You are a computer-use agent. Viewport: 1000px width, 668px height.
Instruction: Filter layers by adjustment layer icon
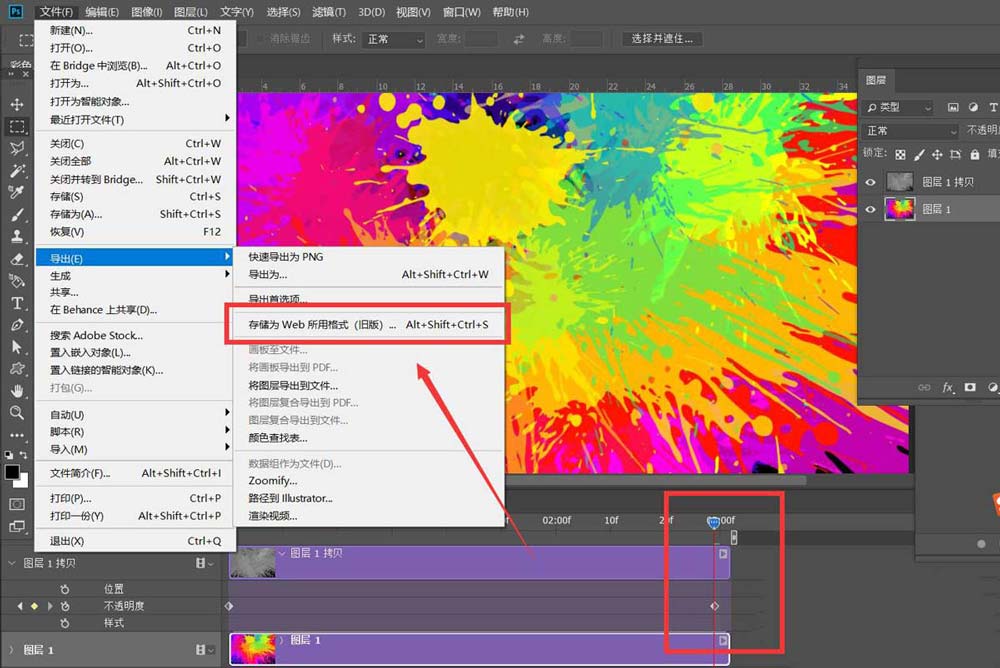point(973,107)
